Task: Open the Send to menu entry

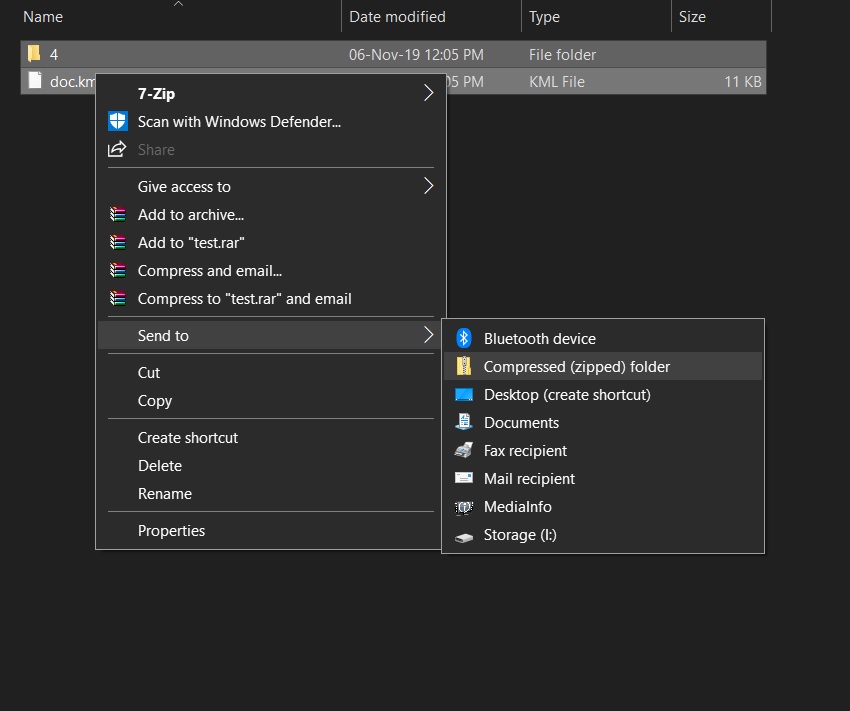Action: point(271,335)
